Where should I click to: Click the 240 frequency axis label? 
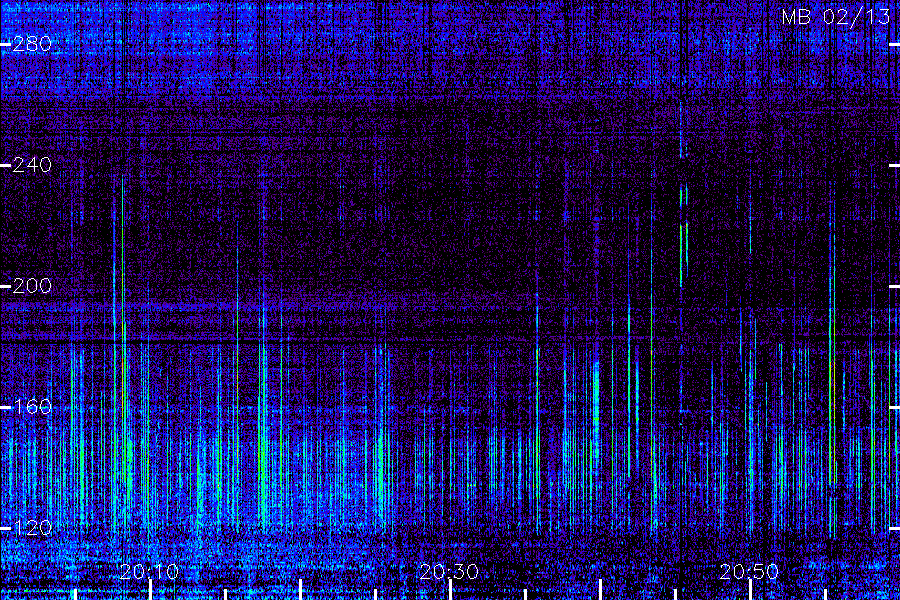click(x=32, y=165)
